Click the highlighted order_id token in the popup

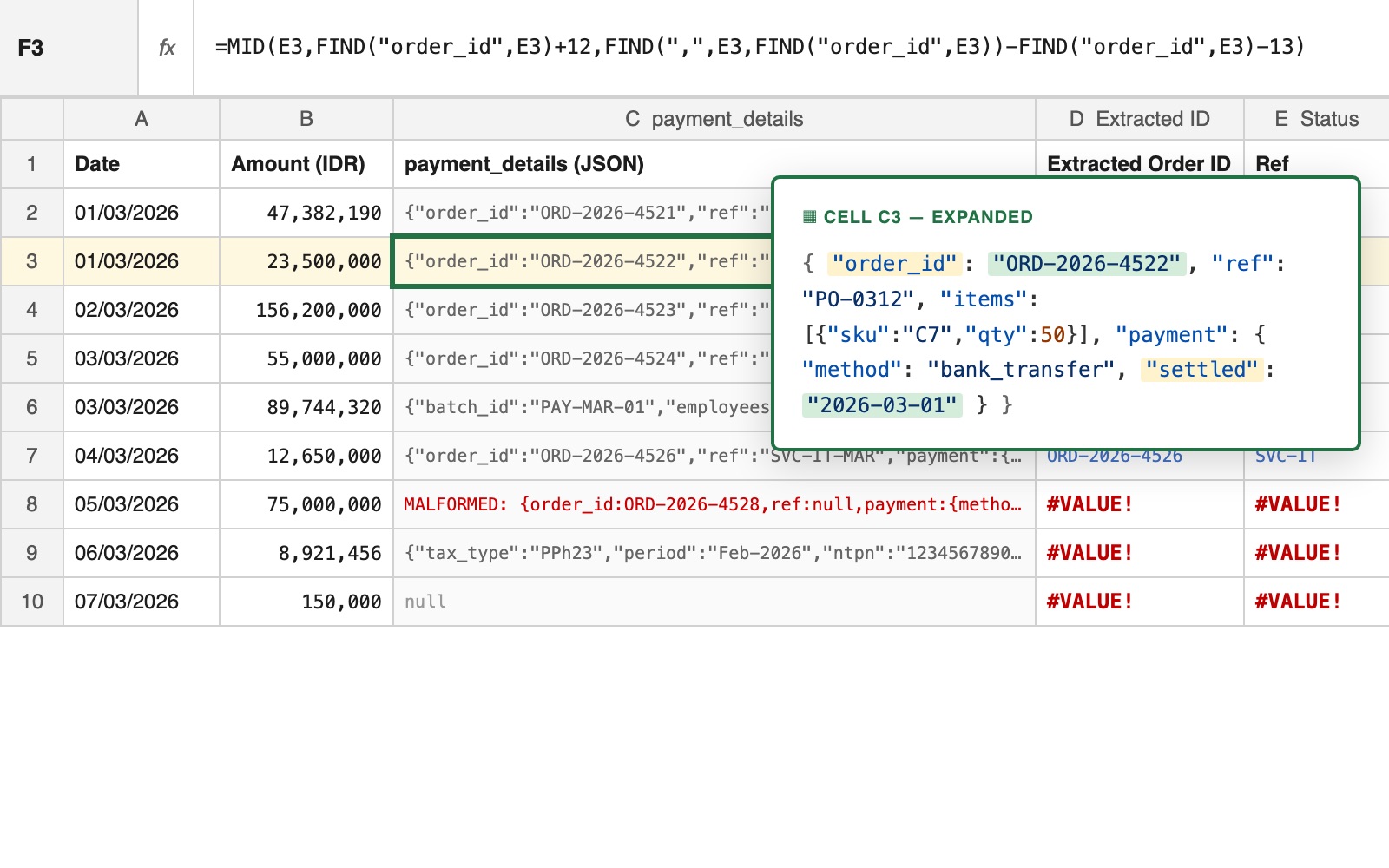(895, 263)
